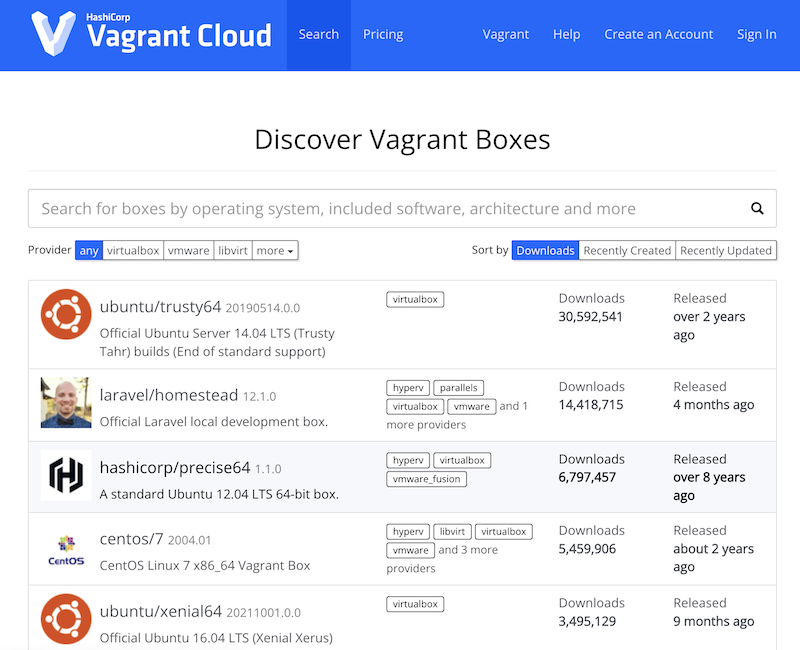Click virtualbox tag on laravel/homestead row
Image resolution: width=800 pixels, height=650 pixels.
pos(415,407)
